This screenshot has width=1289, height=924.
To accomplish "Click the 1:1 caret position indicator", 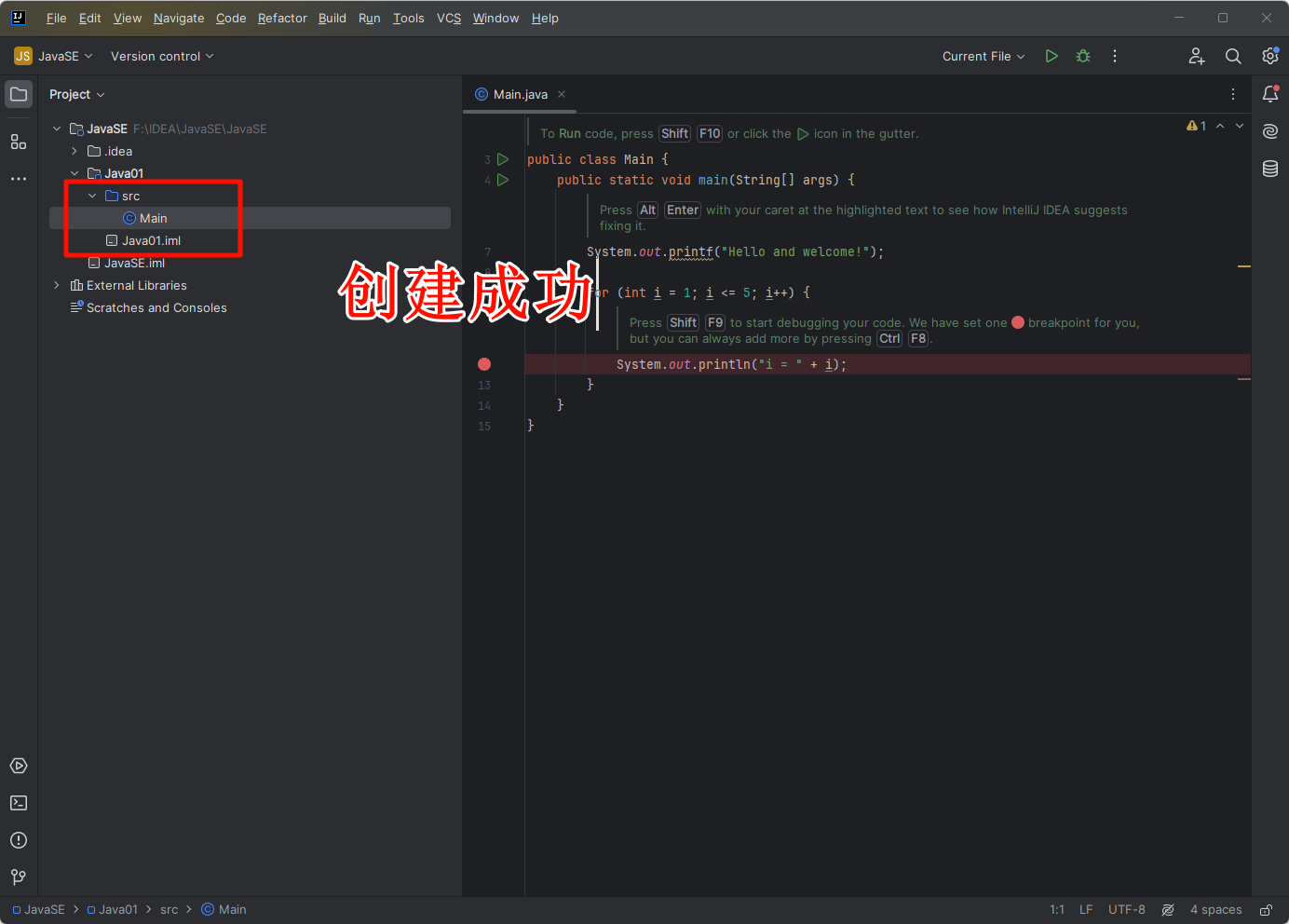I will click(1057, 910).
